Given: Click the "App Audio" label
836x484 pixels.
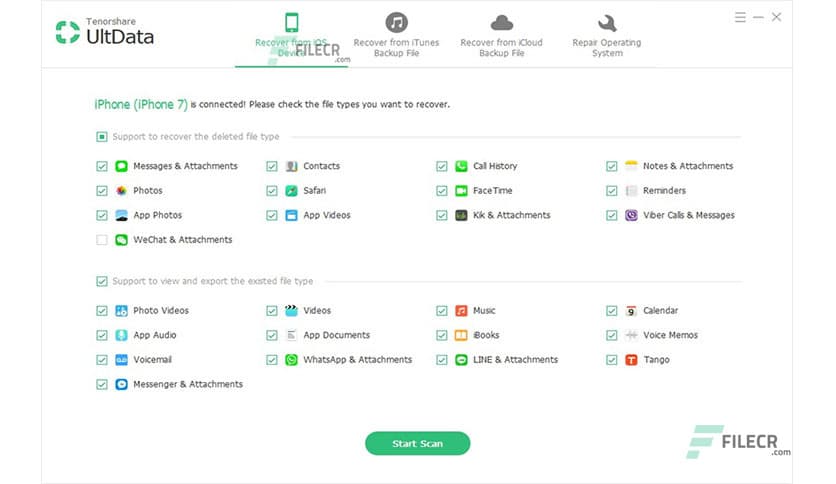Looking at the screenshot, I should click(x=155, y=335).
